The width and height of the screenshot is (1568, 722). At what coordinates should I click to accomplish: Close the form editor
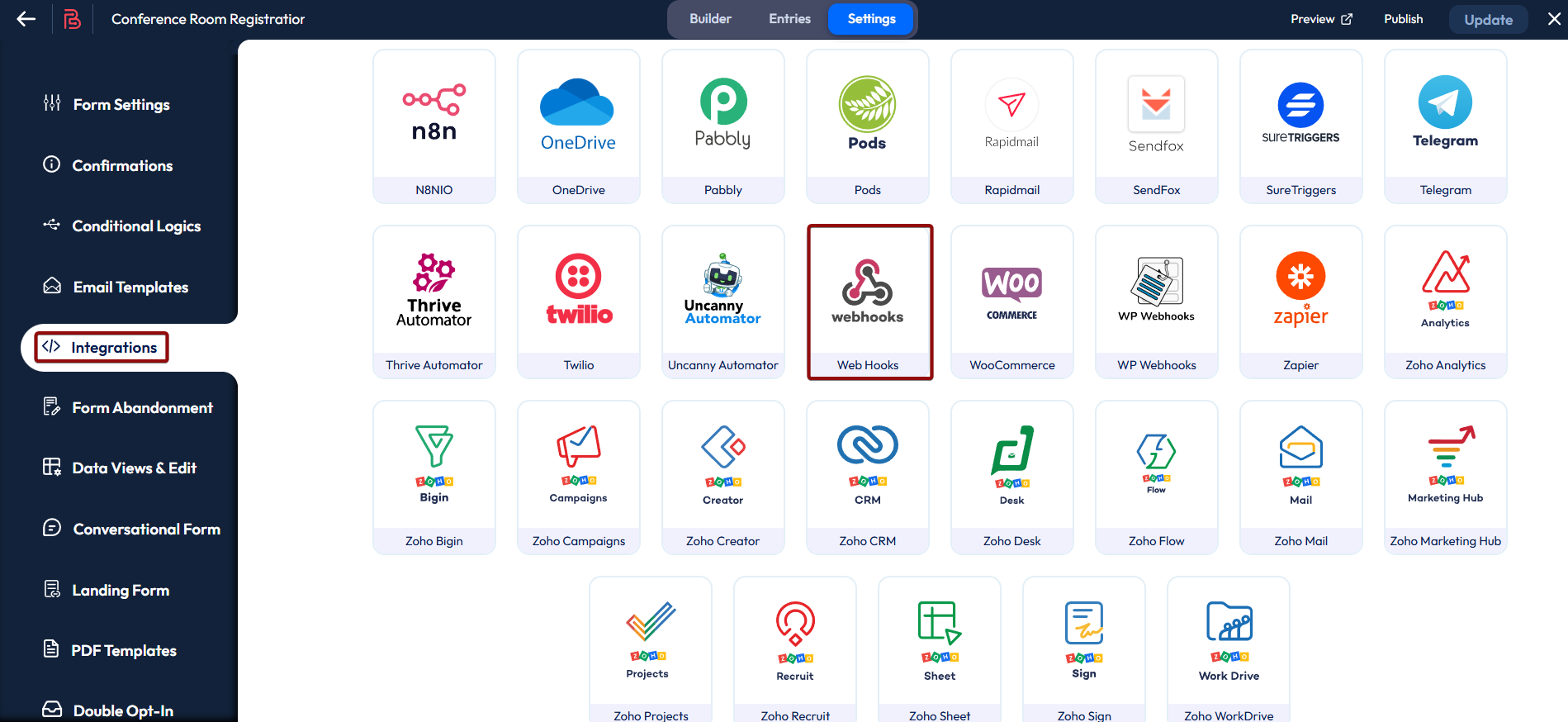(1554, 19)
